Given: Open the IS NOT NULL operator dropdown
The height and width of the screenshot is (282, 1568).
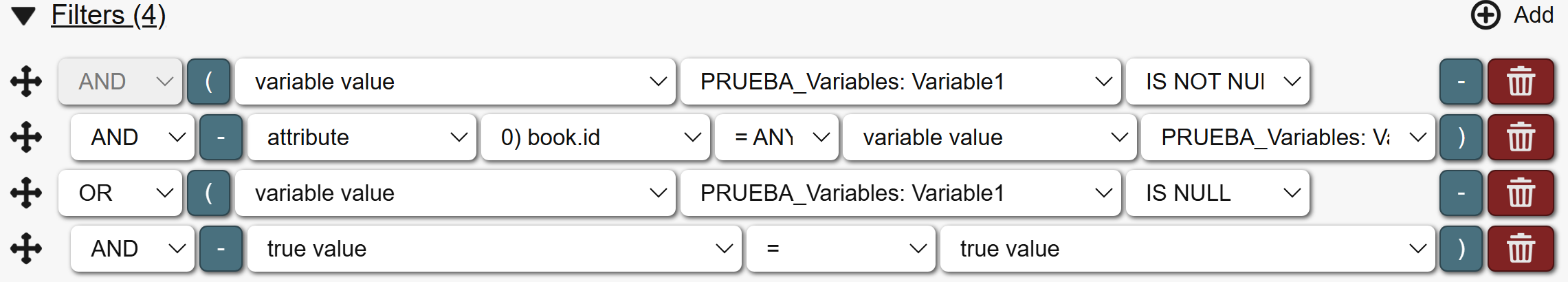Looking at the screenshot, I should 1217,82.
